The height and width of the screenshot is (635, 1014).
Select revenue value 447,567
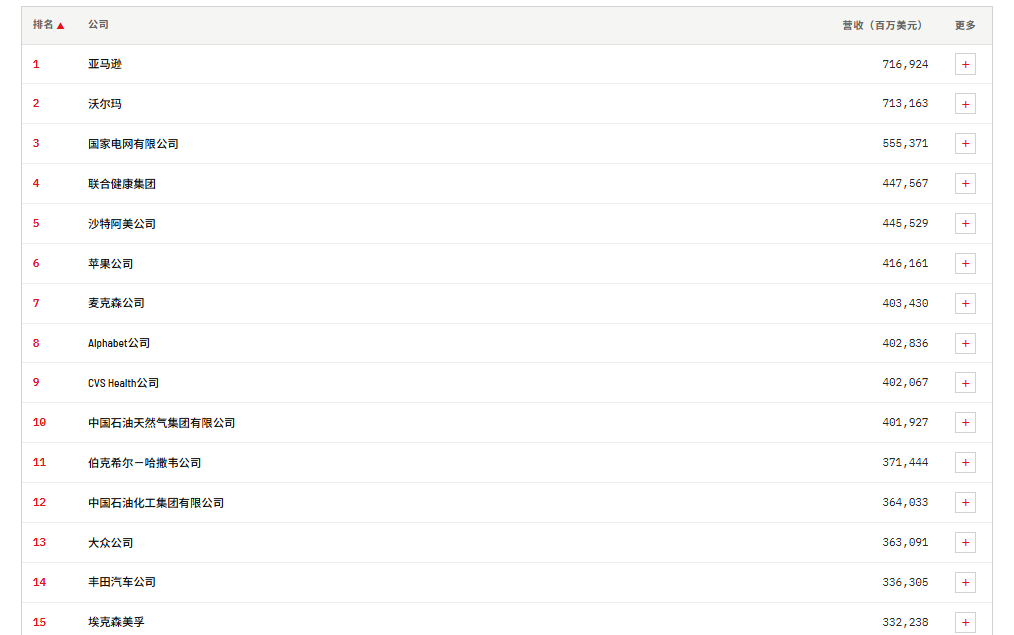click(905, 184)
